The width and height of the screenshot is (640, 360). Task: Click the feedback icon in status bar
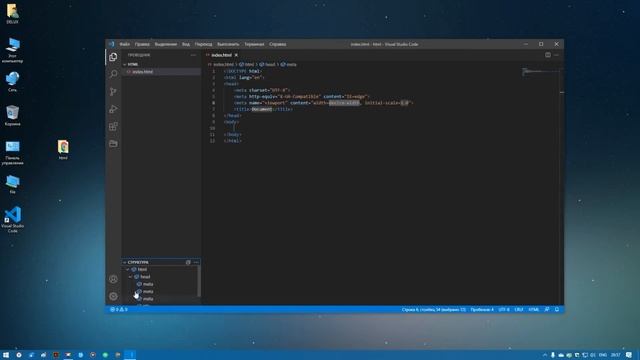[x=547, y=309]
